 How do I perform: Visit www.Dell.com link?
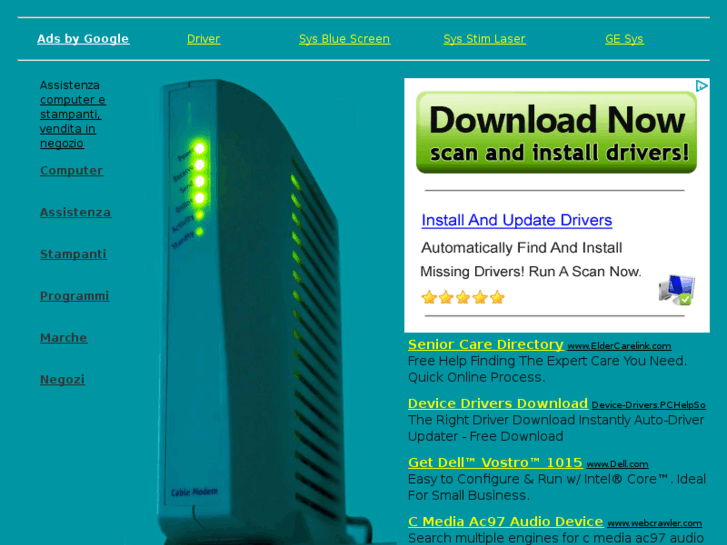coord(617,464)
